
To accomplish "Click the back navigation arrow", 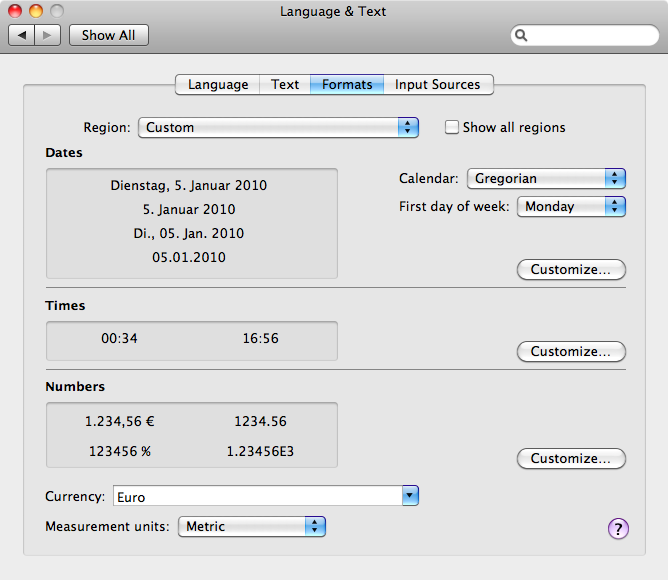I will pos(23,35).
